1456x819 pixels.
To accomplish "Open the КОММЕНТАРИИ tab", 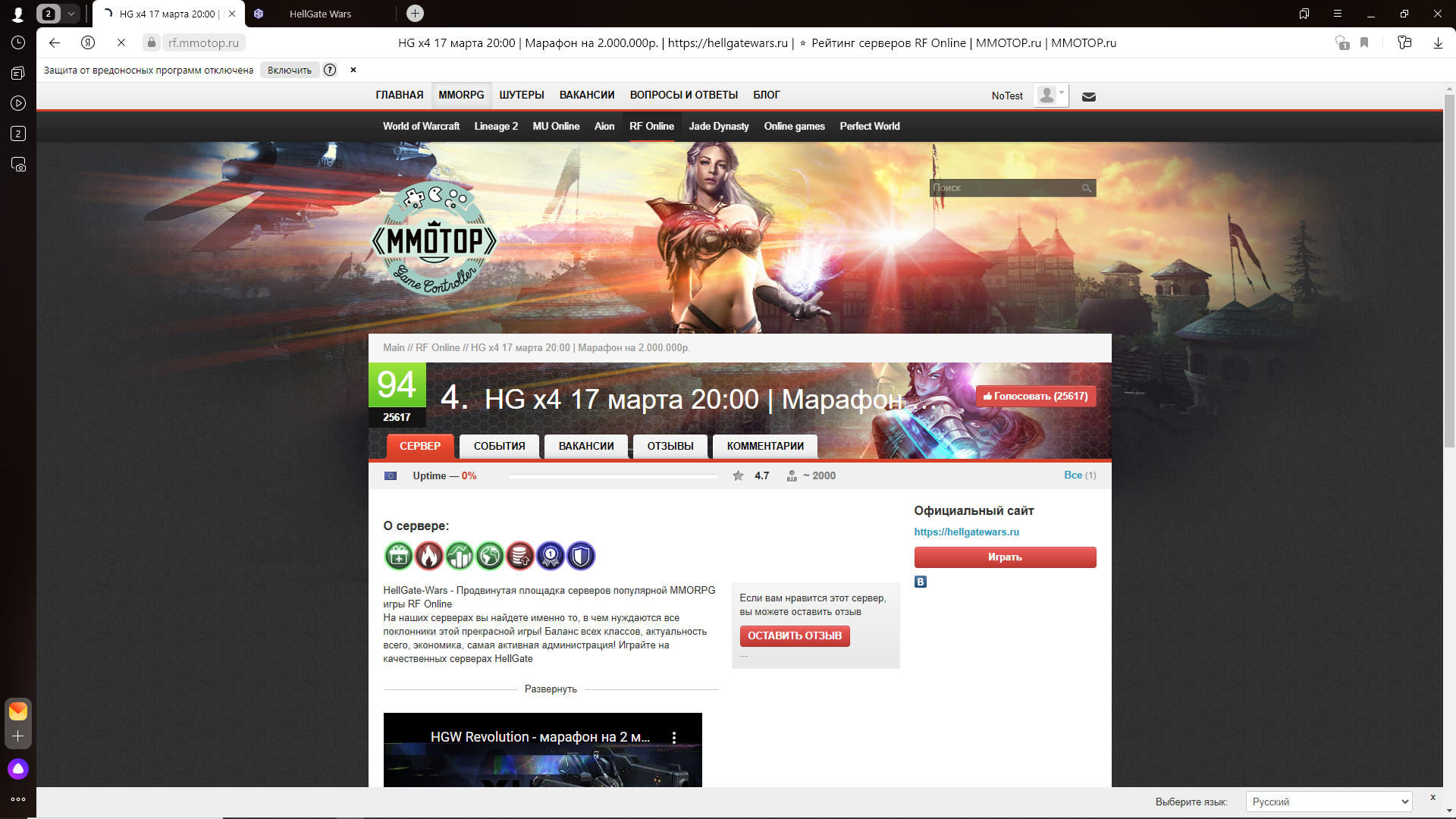I will tap(765, 446).
